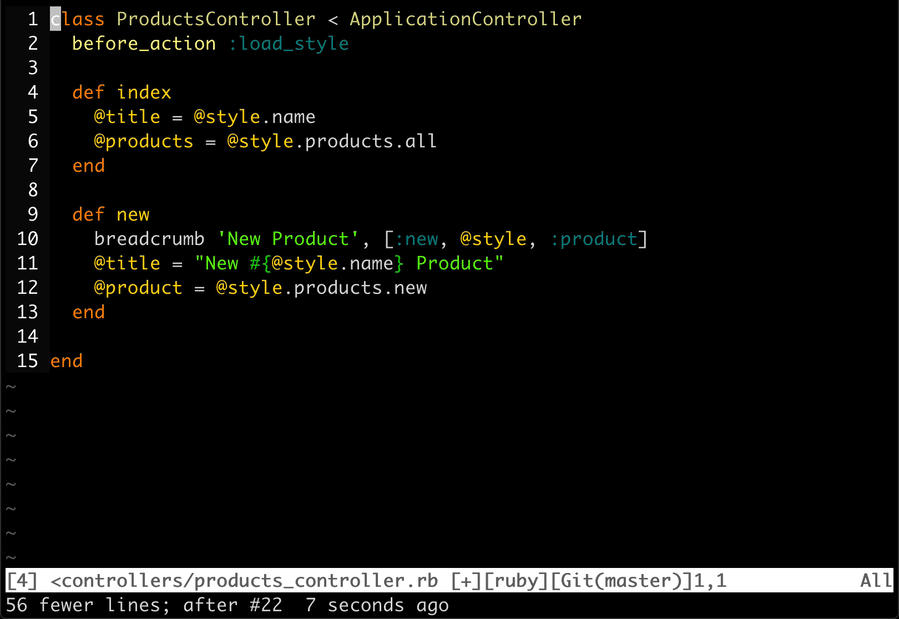
Task: Click the '56 fewer lines' message
Action: pyautogui.click(x=86, y=605)
